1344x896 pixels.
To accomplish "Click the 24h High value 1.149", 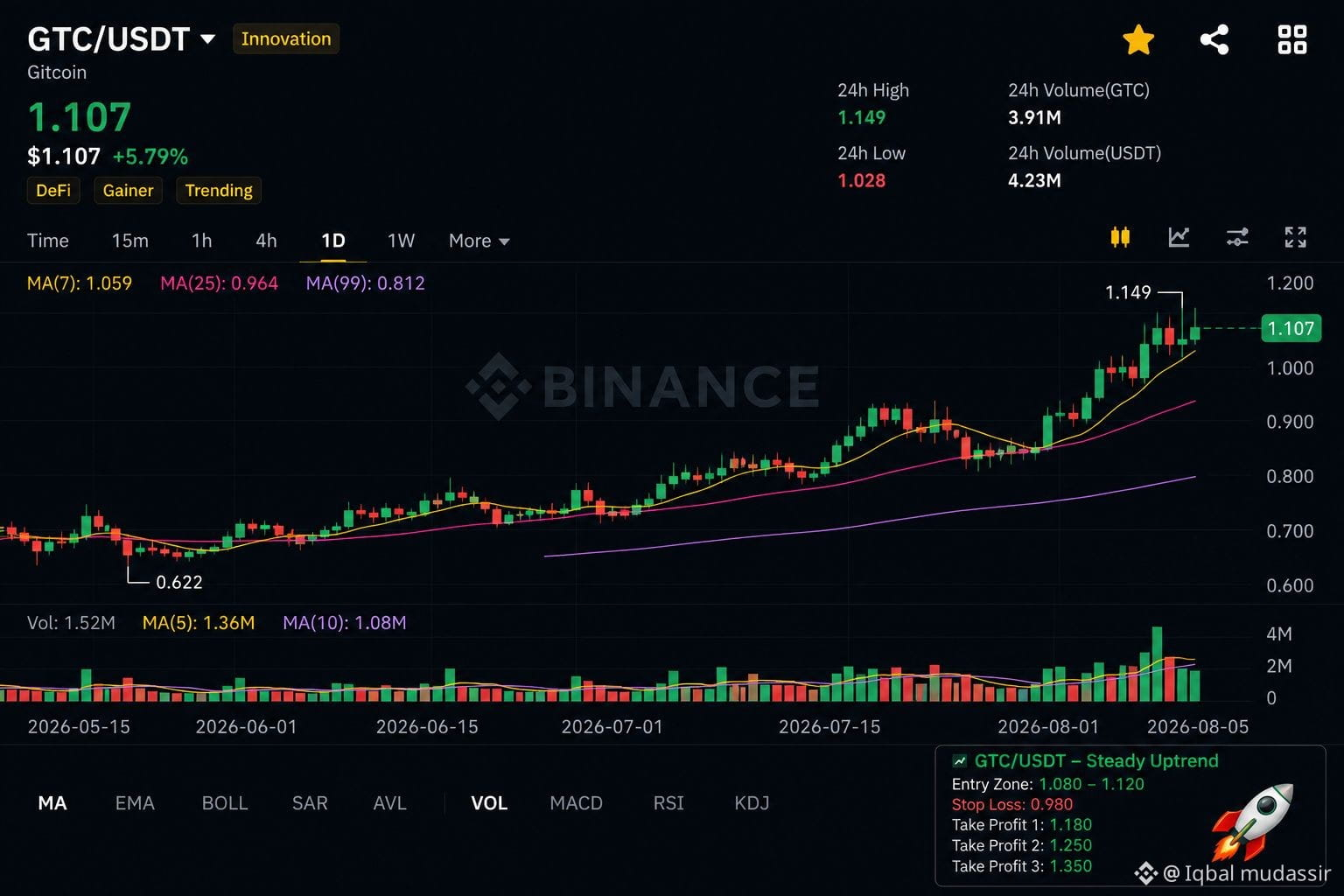I will tap(862, 117).
